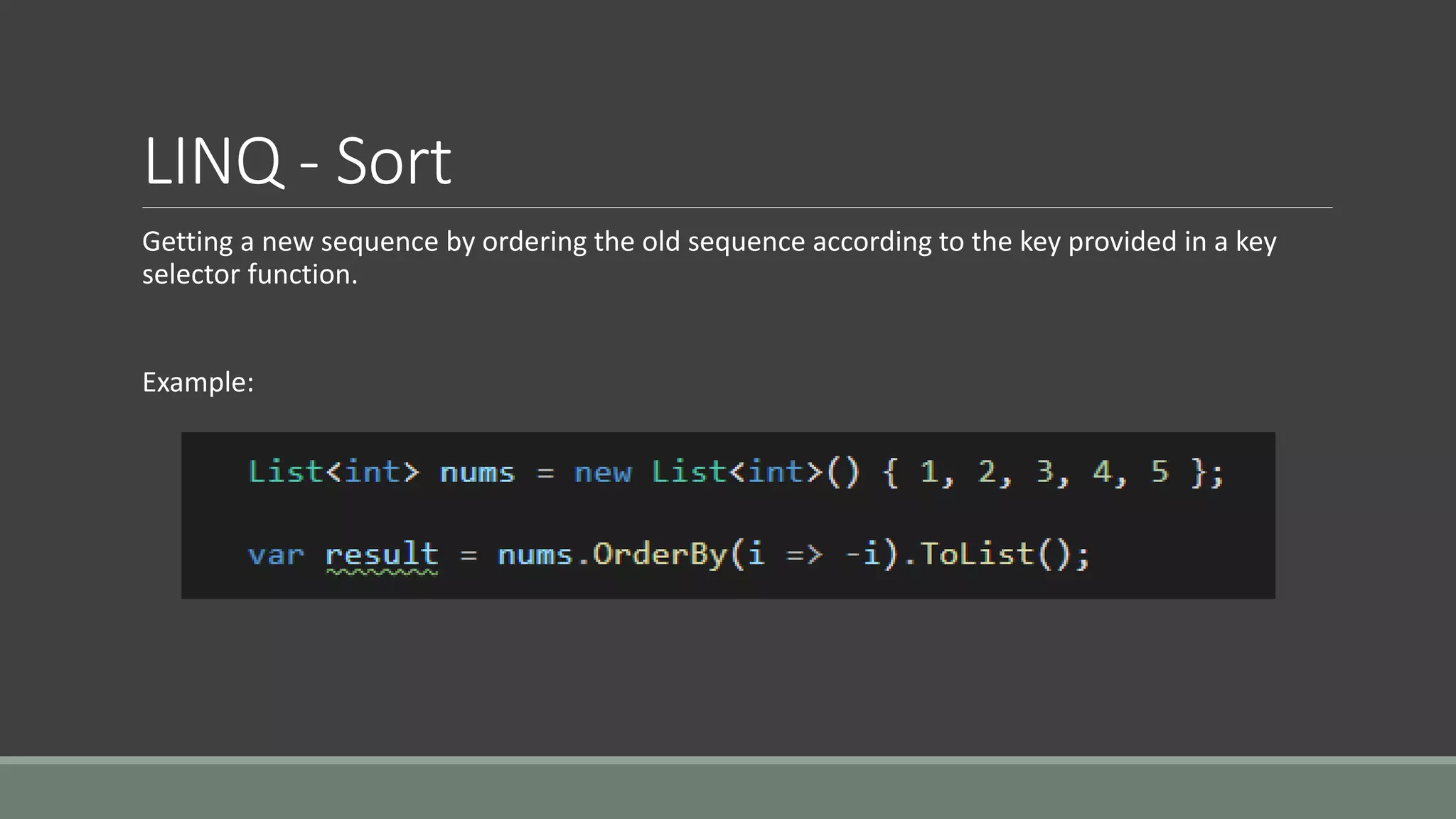The height and width of the screenshot is (819, 1456).
Task: Click the "Example:" label
Action: click(x=198, y=382)
